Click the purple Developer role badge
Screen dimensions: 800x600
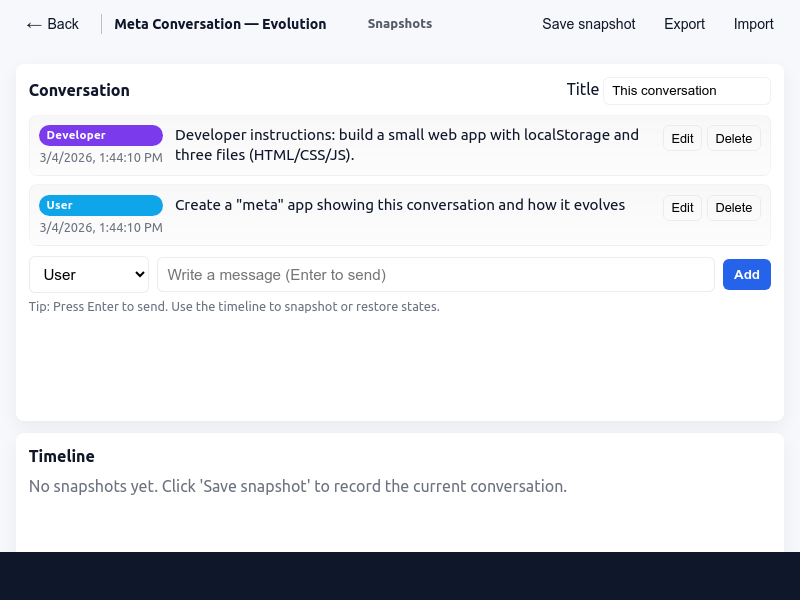100,135
